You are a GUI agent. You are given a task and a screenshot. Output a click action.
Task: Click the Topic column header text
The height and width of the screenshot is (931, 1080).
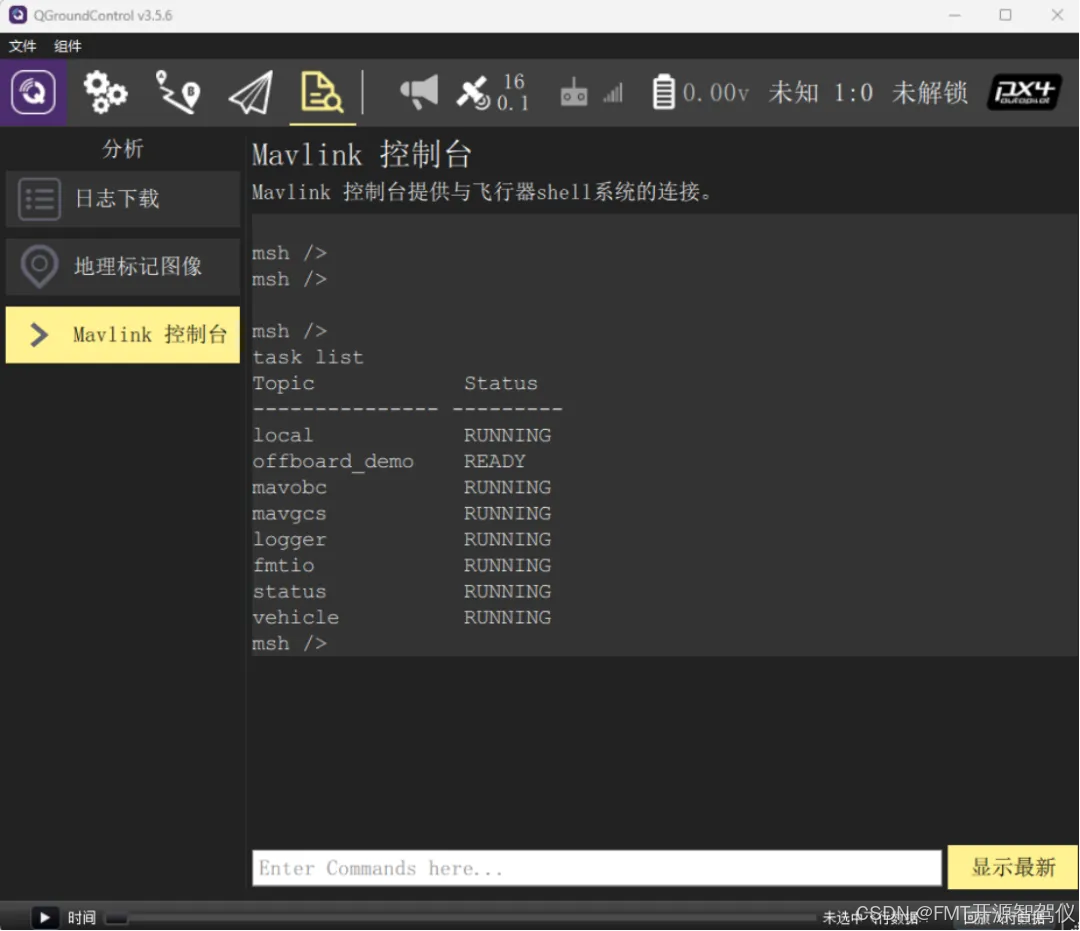(x=283, y=384)
